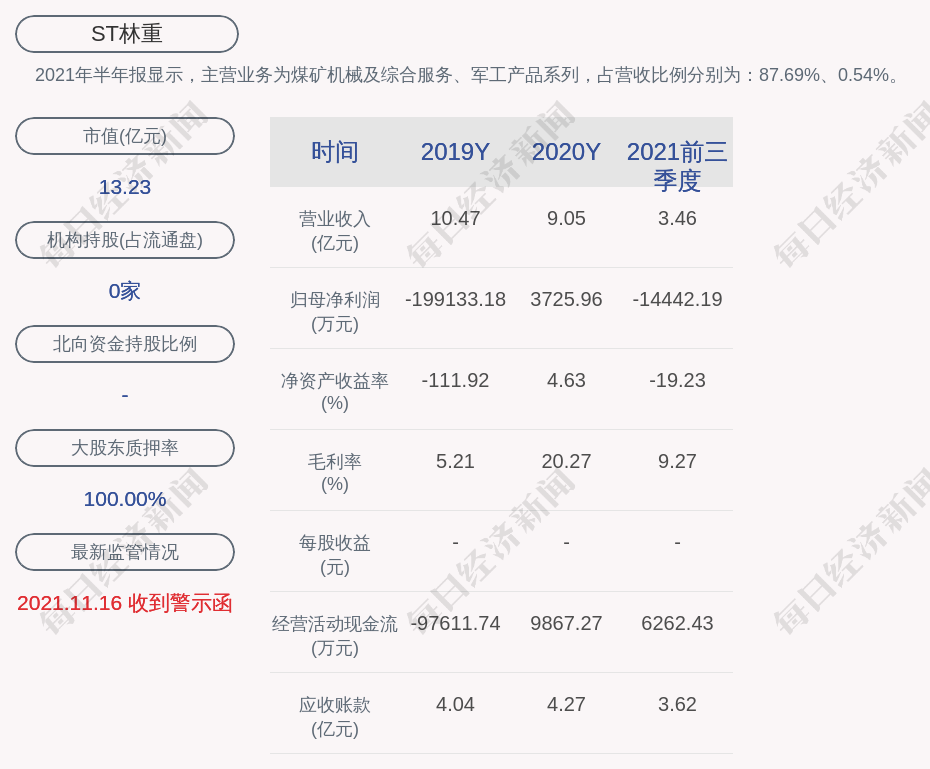This screenshot has width=930, height=769.
Task: Click revenue value 9.05
Action: [566, 218]
